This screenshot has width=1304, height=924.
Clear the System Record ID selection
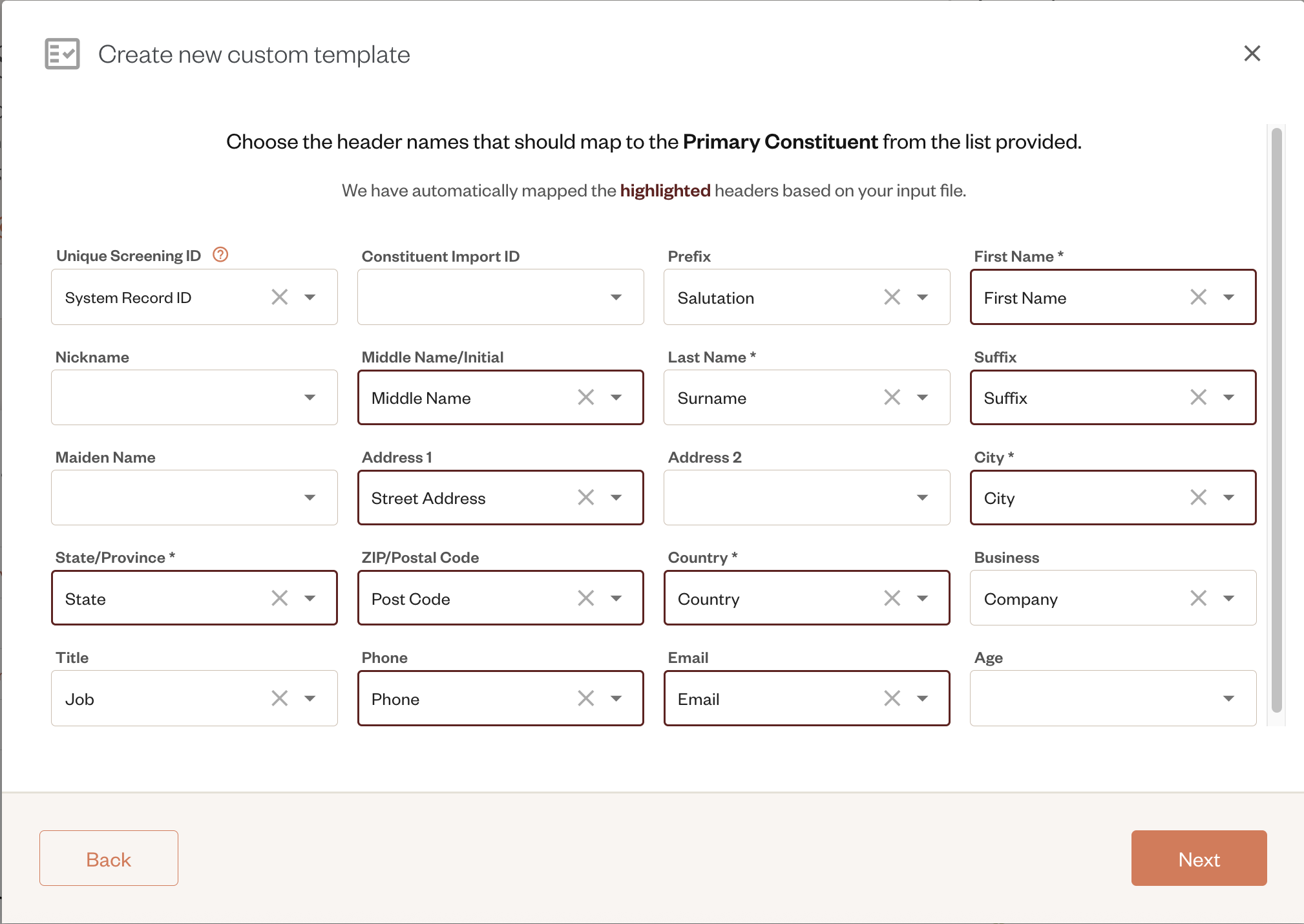pyautogui.click(x=280, y=297)
